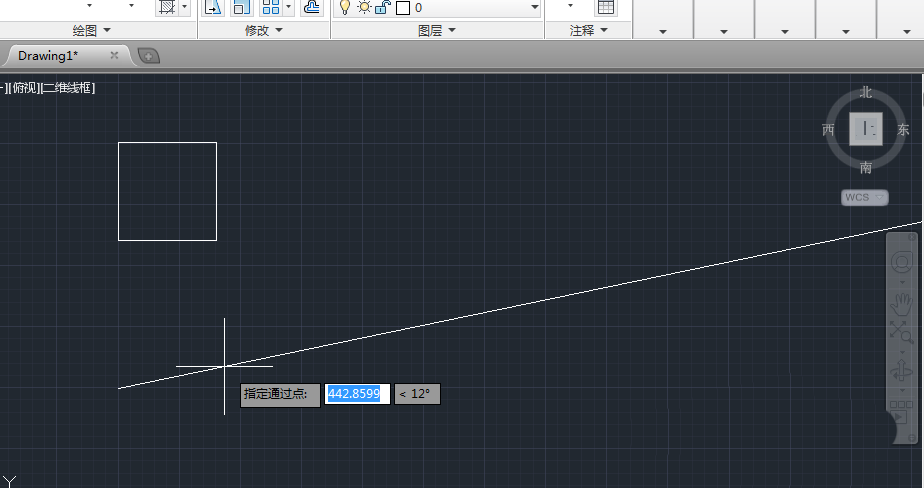924x488 pixels.
Task: Open the new drawing tab icon
Action: 148,56
